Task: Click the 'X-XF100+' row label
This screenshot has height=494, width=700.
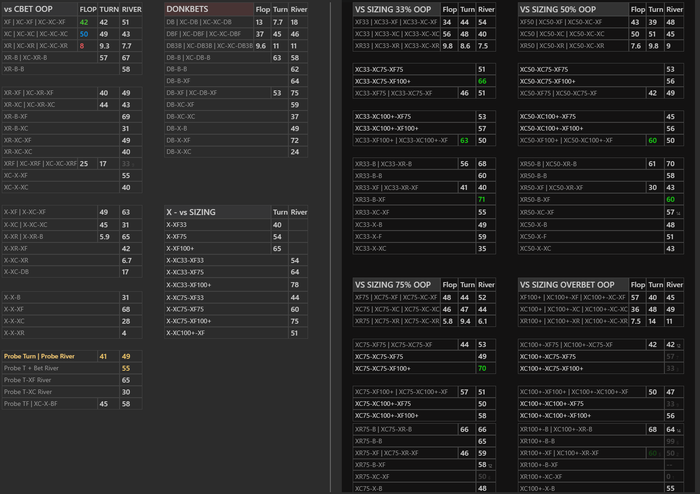Action: coord(180,249)
